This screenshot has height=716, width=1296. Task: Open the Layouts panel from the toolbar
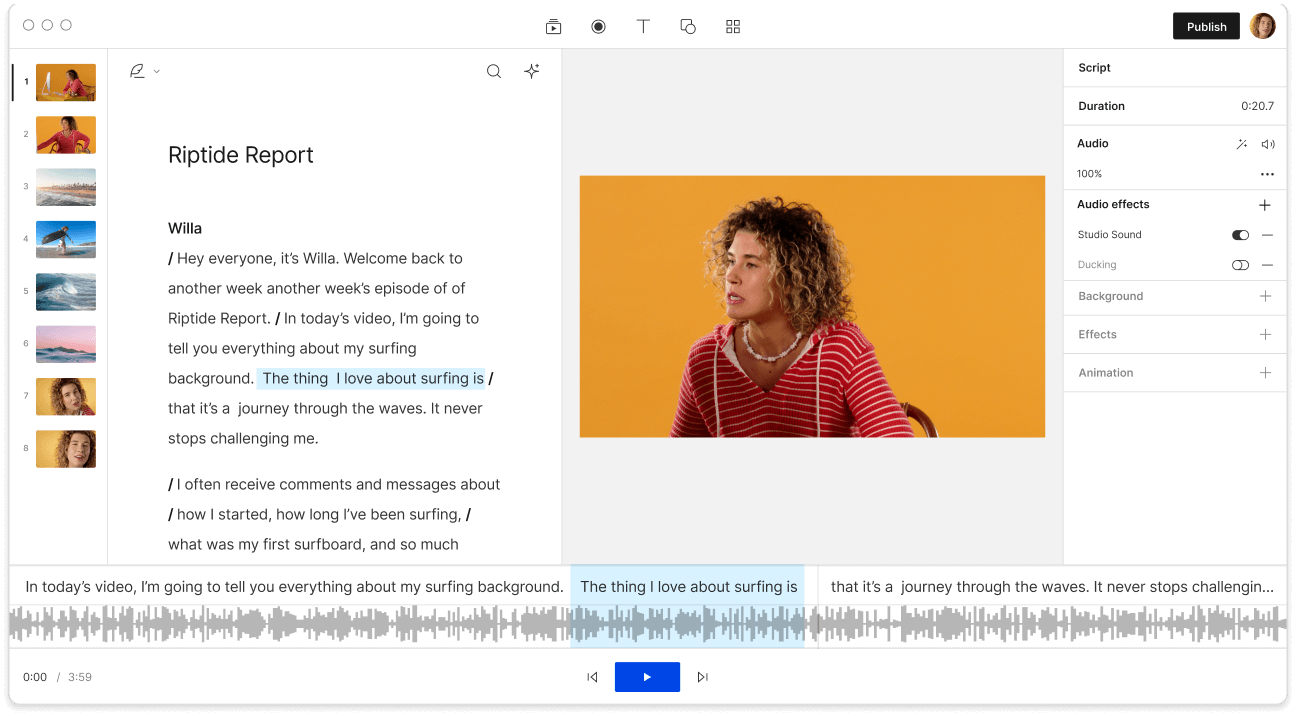tap(733, 26)
